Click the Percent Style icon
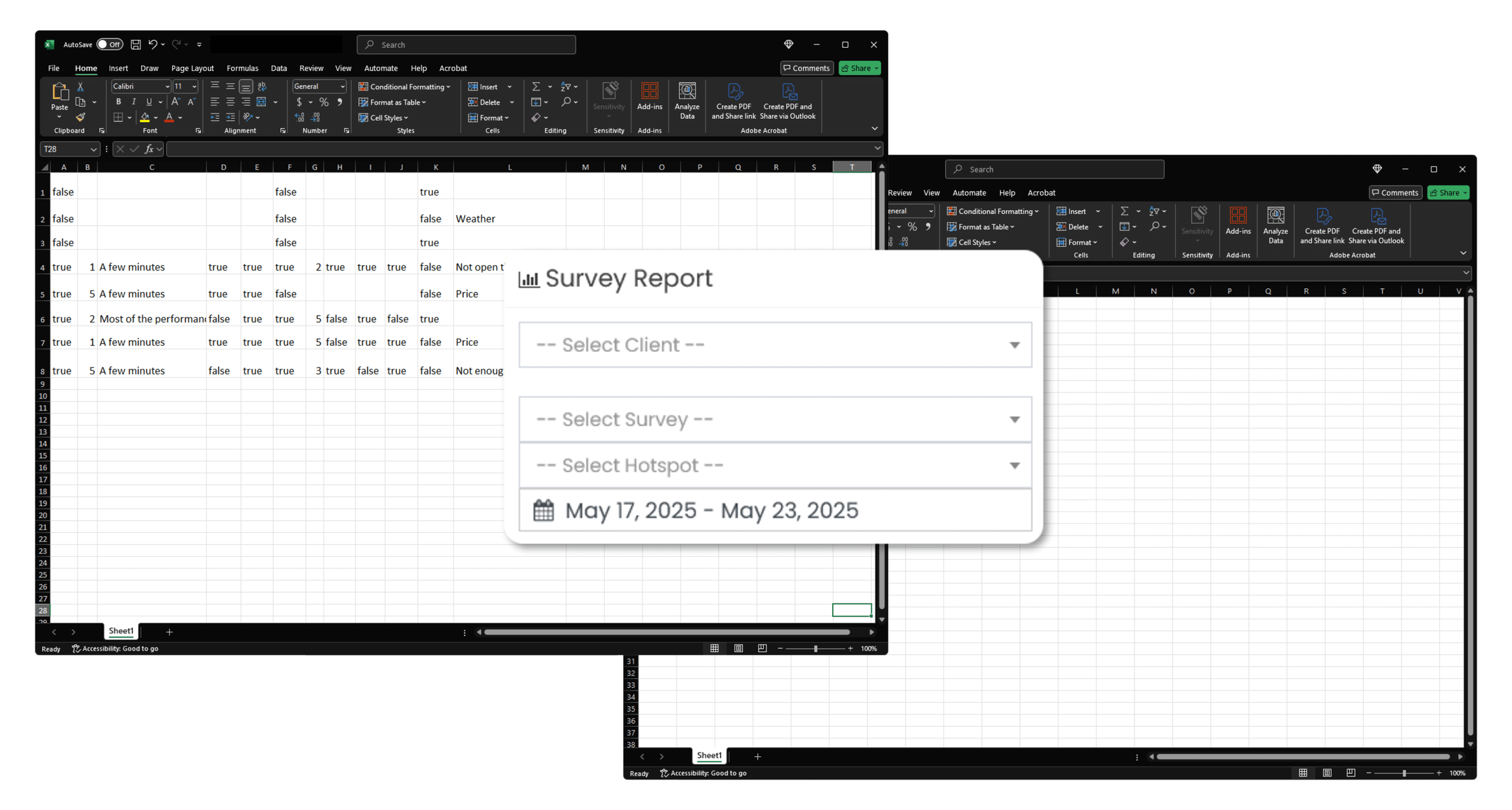This screenshot has width=1512, height=810. coord(324,102)
